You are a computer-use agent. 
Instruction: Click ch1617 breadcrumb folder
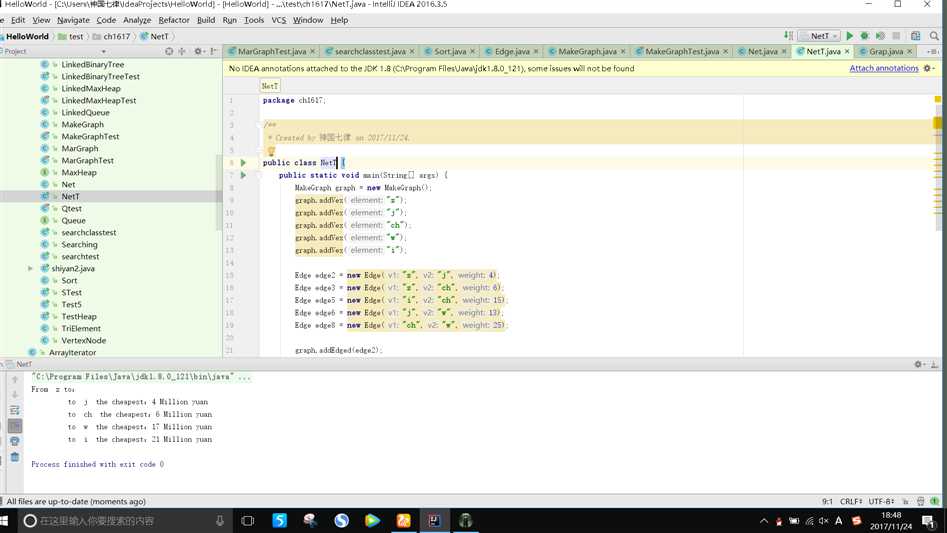[111, 36]
